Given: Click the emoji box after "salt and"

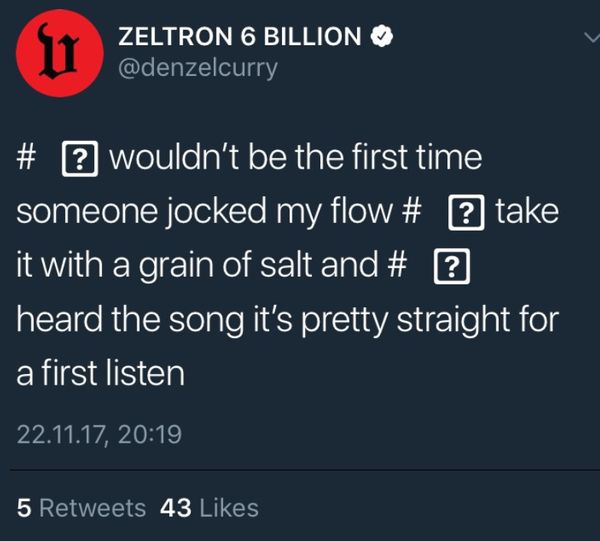Looking at the screenshot, I should [452, 267].
